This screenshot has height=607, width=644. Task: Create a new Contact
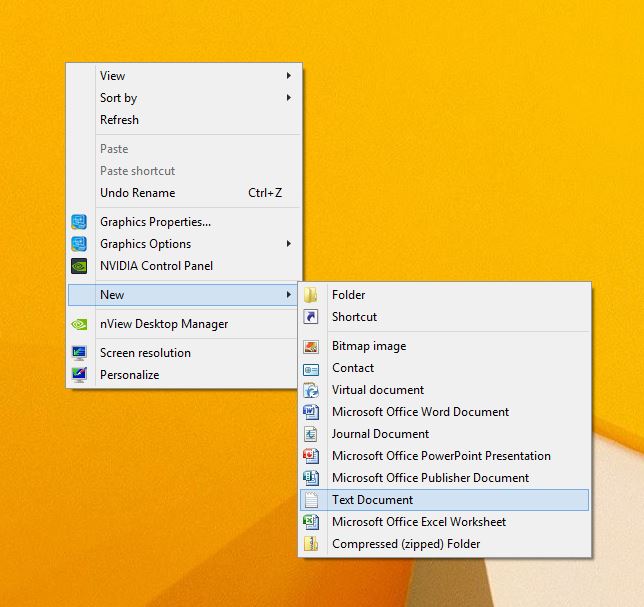[x=444, y=368]
